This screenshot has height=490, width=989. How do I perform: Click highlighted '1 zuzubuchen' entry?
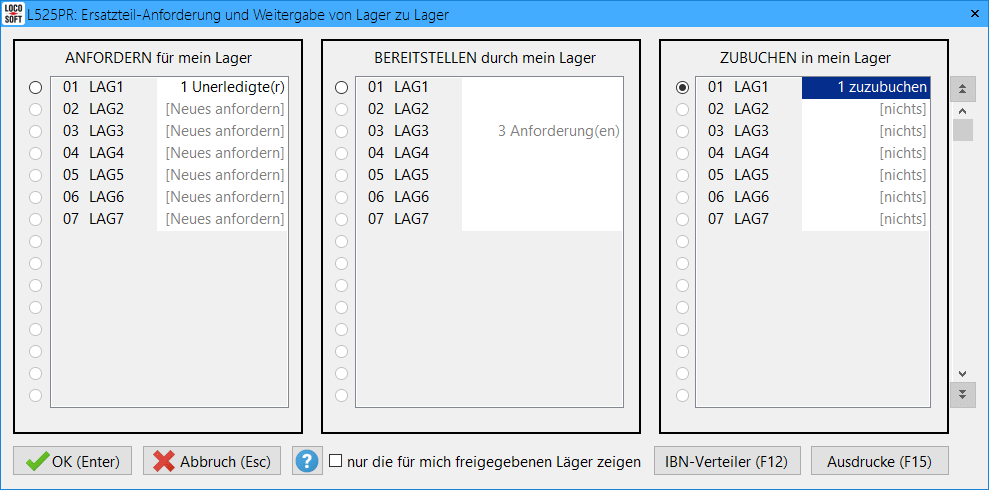click(866, 88)
